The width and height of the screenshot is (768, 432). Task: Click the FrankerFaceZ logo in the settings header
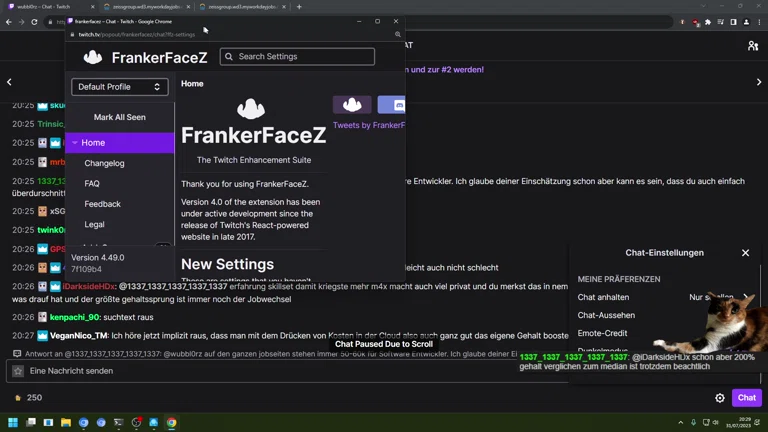click(x=93, y=58)
